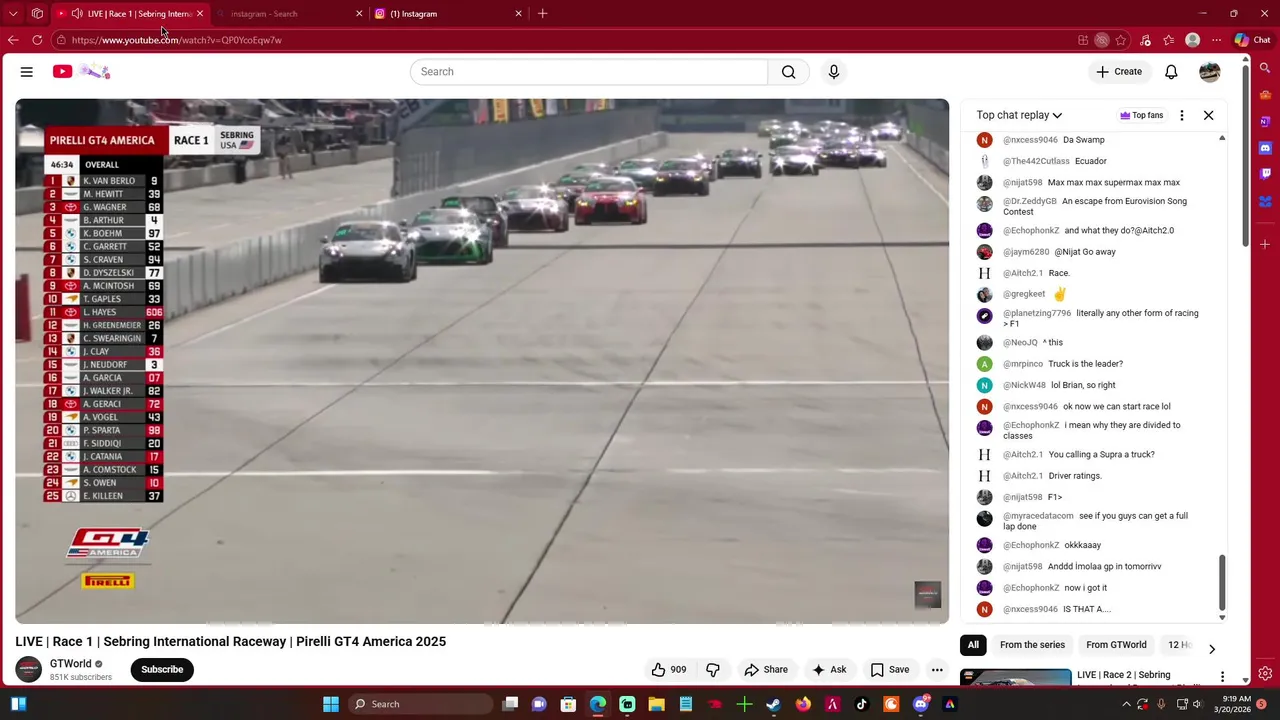Mute the YouTube tab audio icon
The width and height of the screenshot is (1280, 720).
tap(77, 14)
